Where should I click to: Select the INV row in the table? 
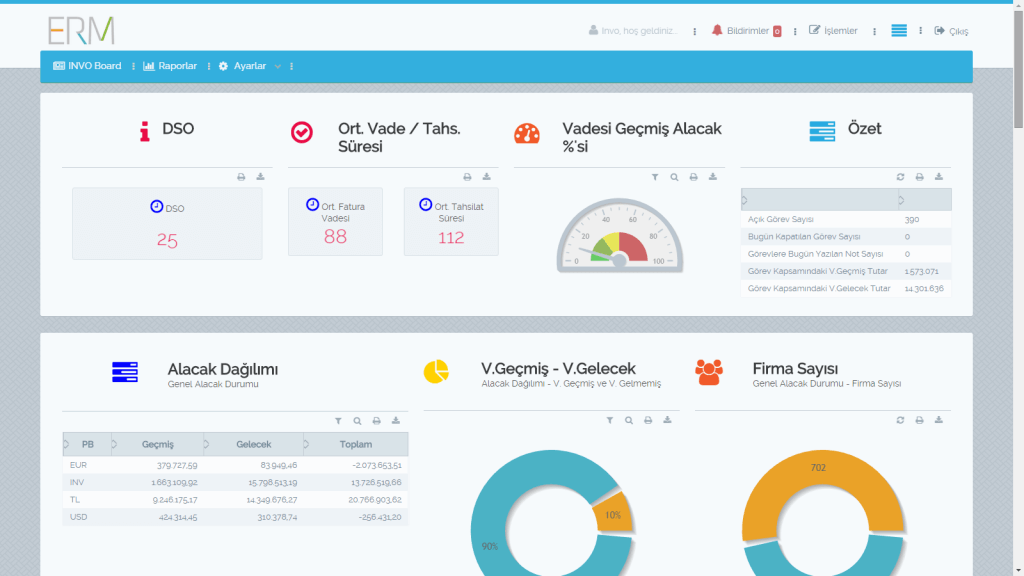pos(236,482)
